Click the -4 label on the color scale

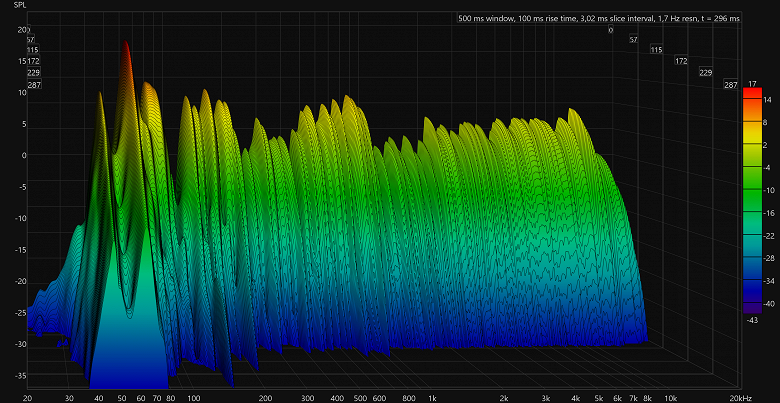tap(768, 168)
